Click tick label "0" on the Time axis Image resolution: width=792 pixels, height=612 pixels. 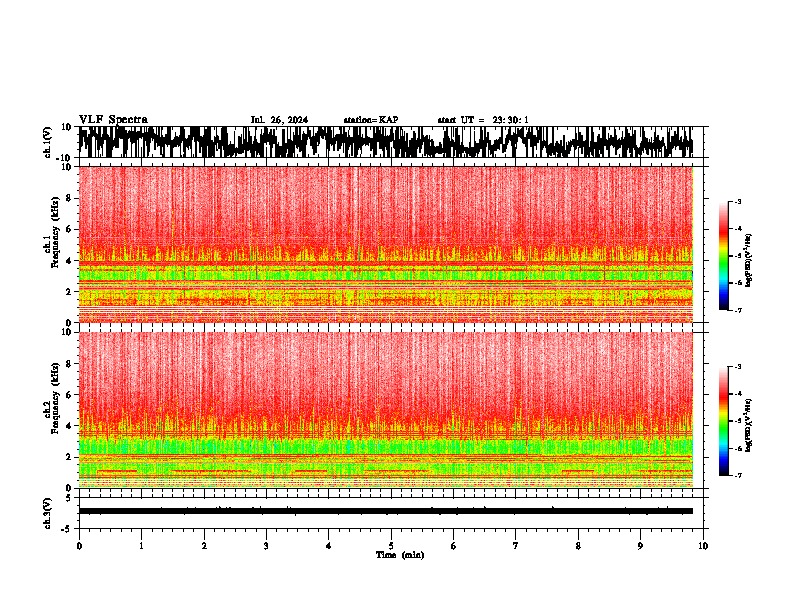(79, 546)
